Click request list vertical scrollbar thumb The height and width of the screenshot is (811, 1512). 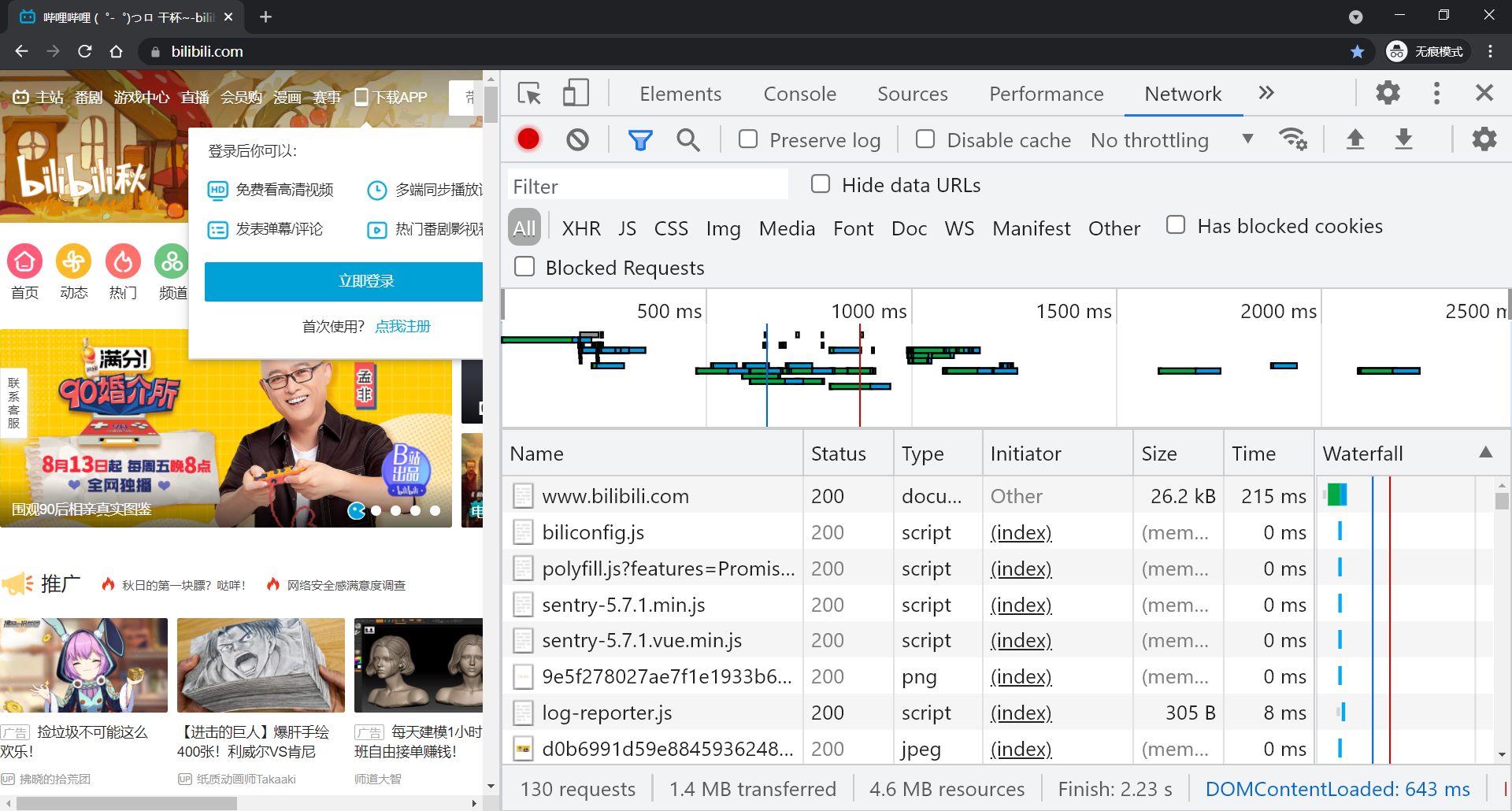click(1502, 501)
